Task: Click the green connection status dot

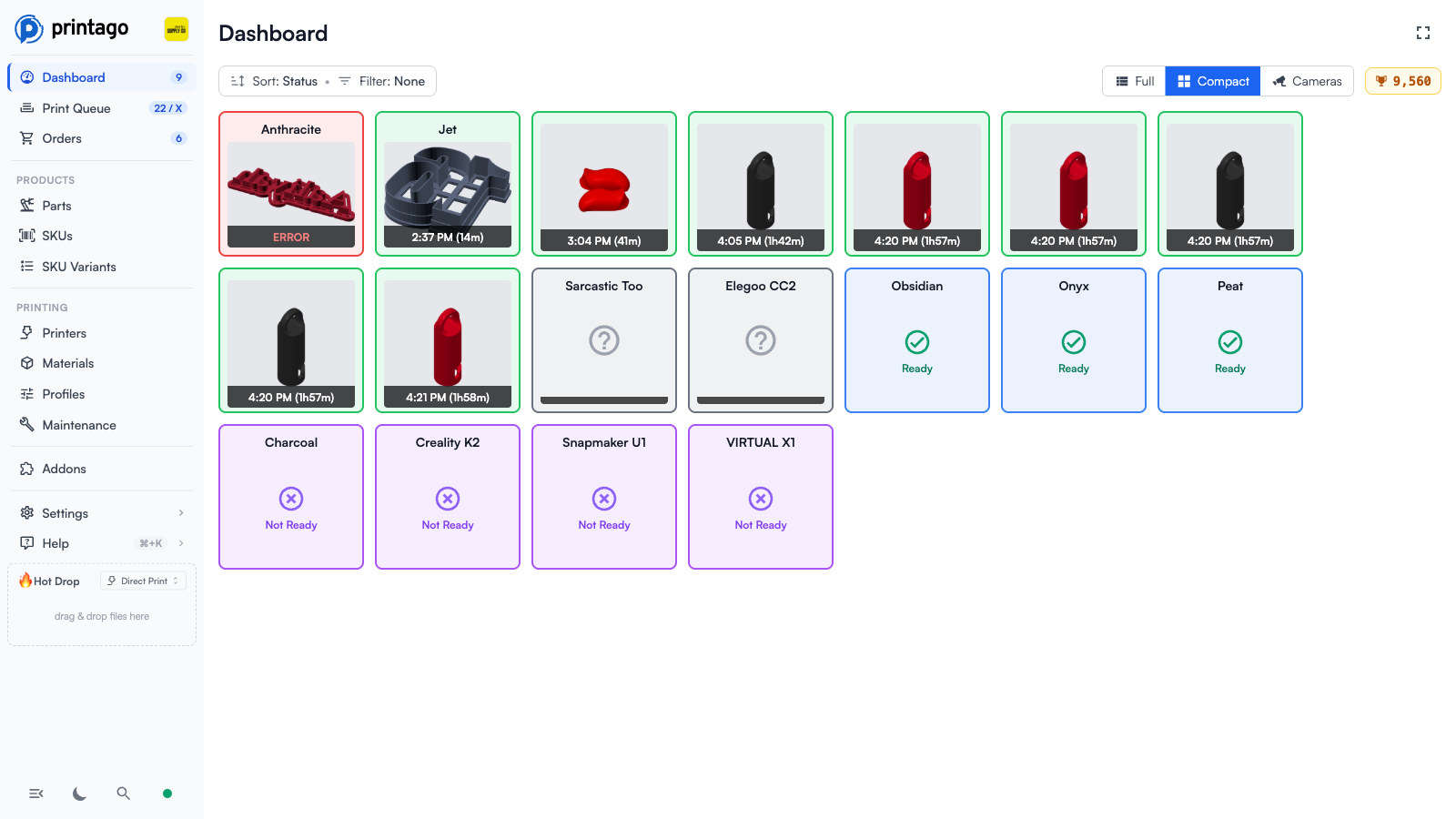Action: 167,794
